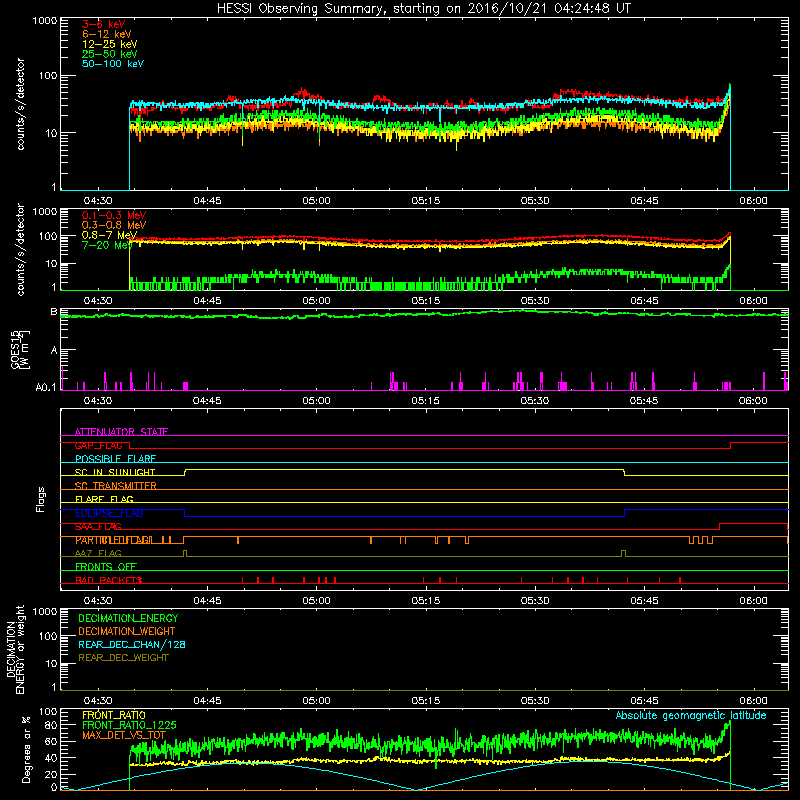
Task: Select the ATTENUATOR_STATE flag label
Action: (121, 432)
